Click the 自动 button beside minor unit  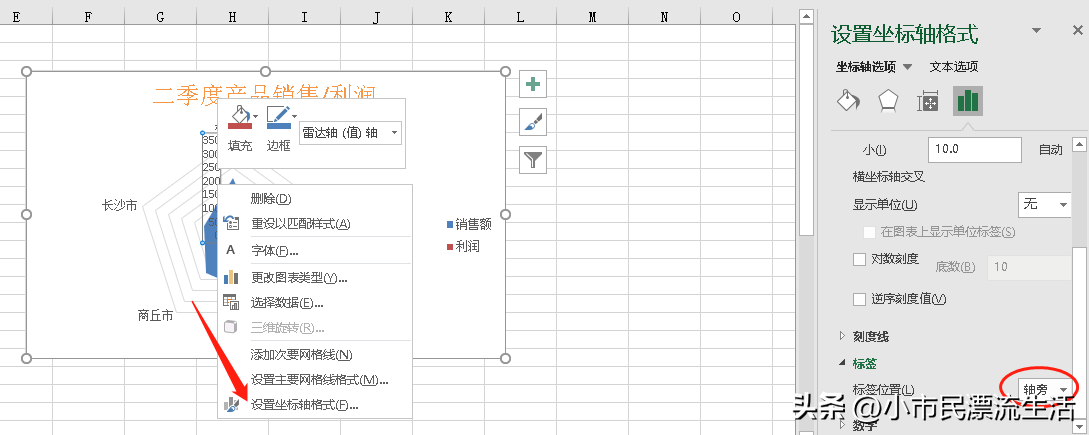1050,150
